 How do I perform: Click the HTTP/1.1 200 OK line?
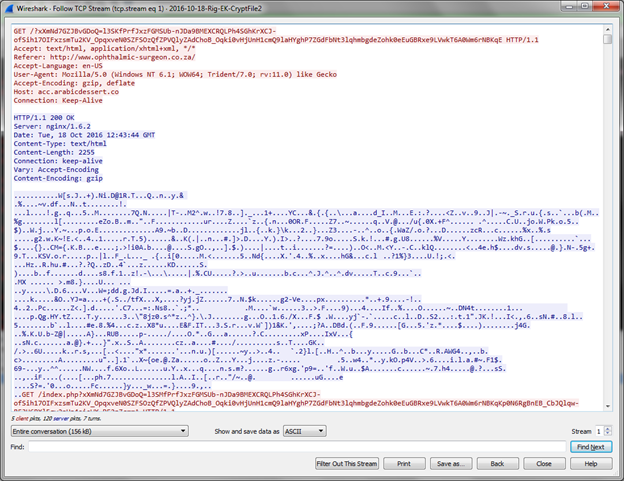coord(44,118)
